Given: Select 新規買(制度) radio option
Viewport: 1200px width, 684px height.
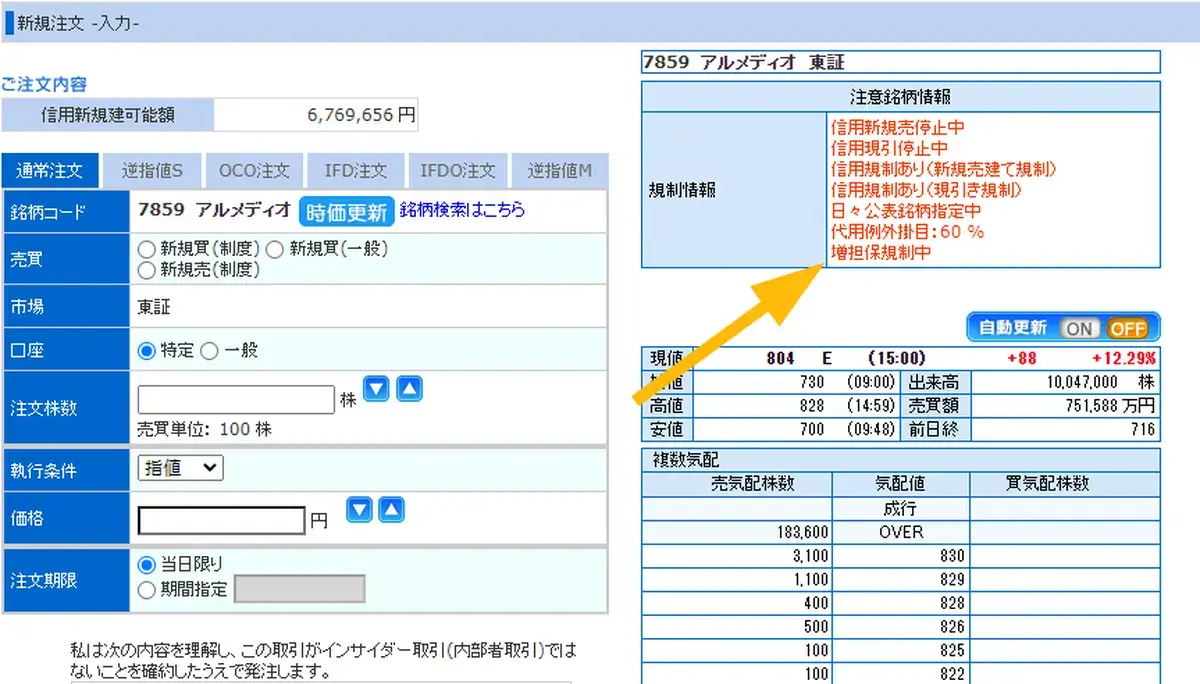Looking at the screenshot, I should tap(146, 249).
